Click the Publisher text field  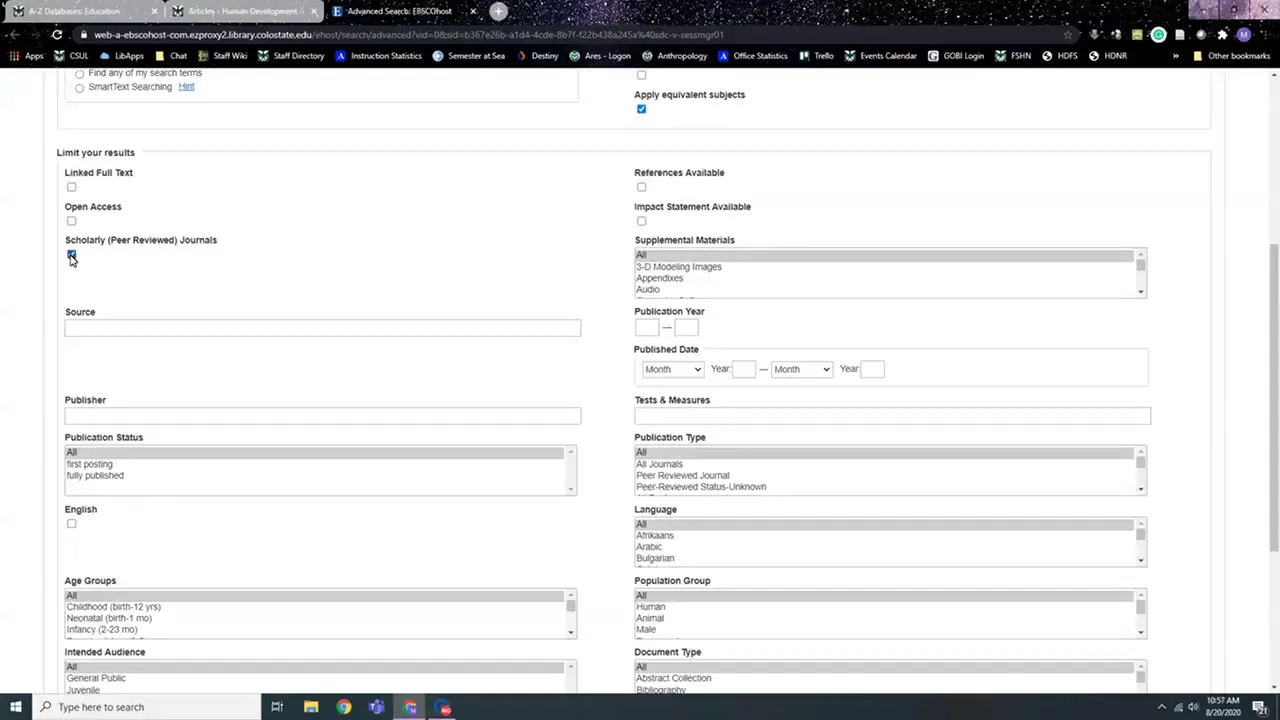point(322,415)
